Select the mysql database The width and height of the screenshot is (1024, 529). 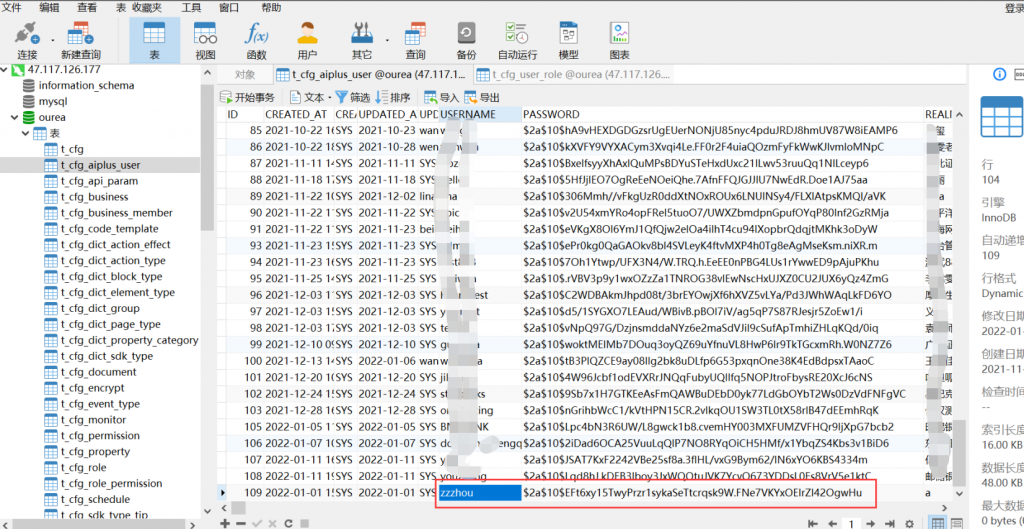click(53, 101)
